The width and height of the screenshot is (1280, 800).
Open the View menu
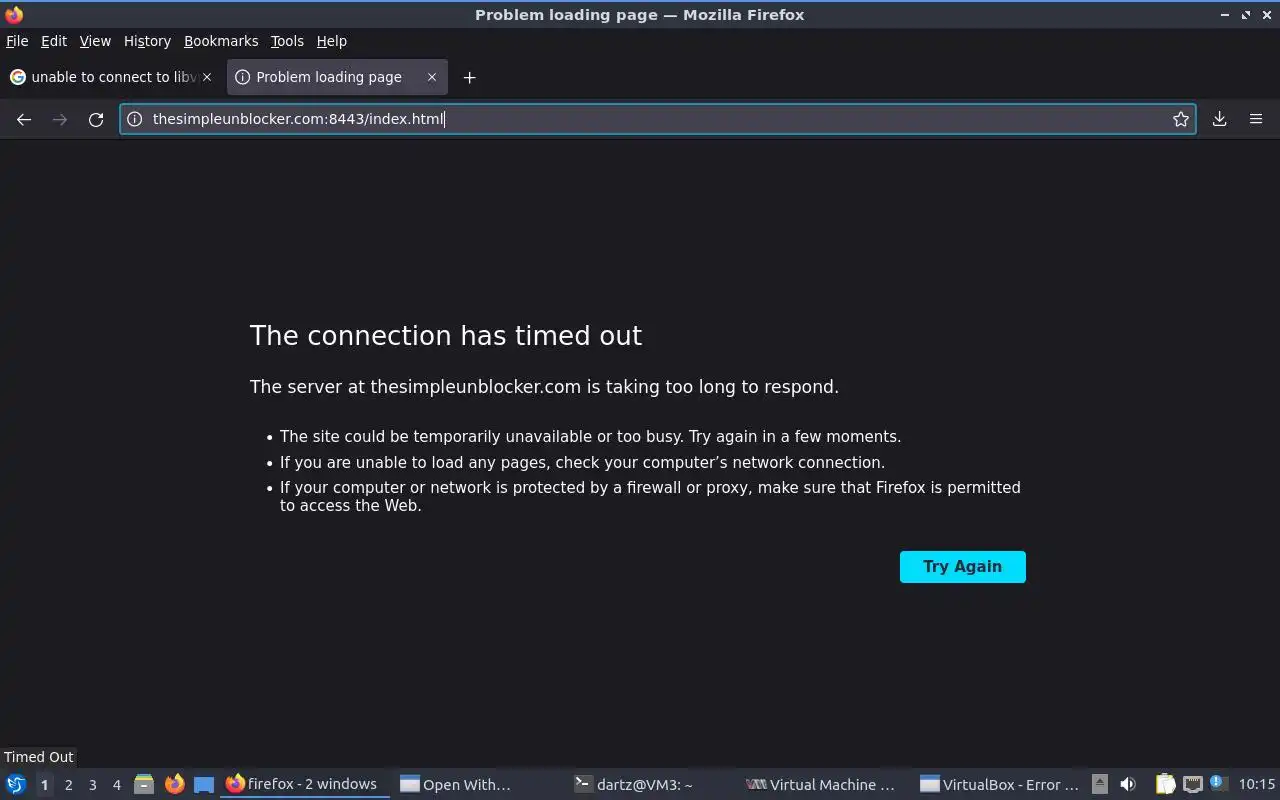pyautogui.click(x=95, y=41)
